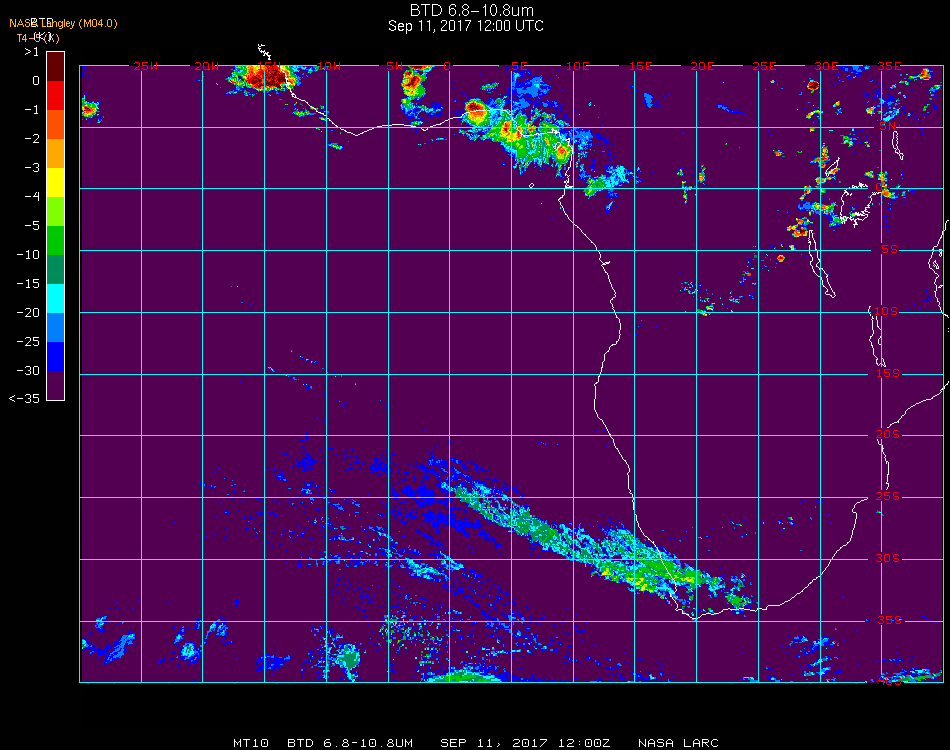This screenshot has height=750, width=950.
Task: Click the '30E' longitude label
Action: pos(826,66)
